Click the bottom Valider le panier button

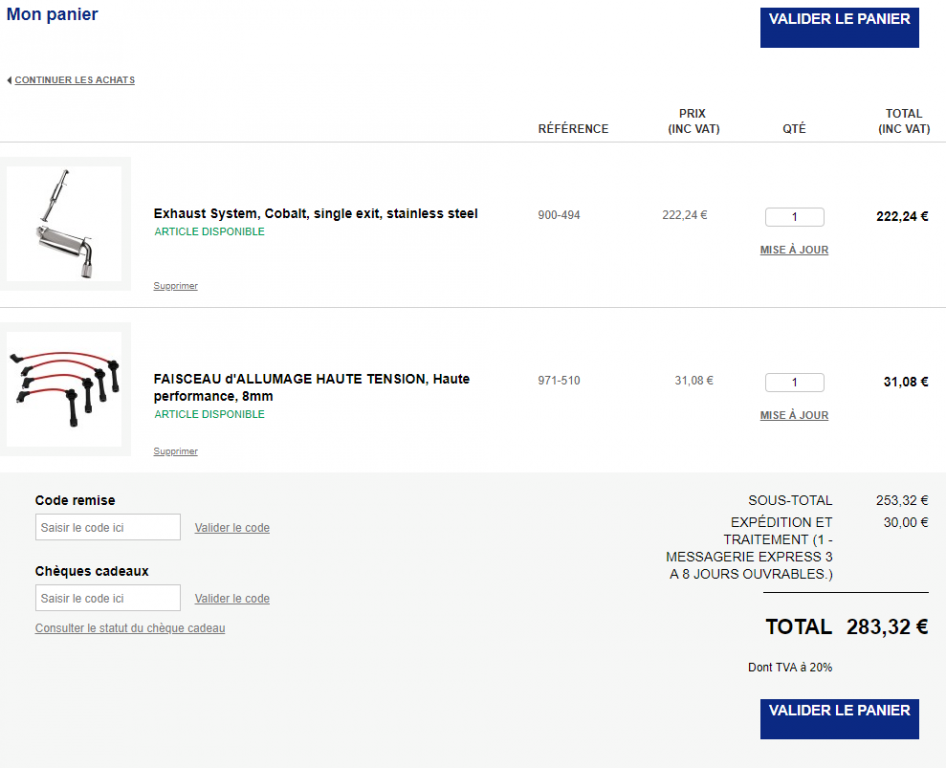[x=839, y=719]
